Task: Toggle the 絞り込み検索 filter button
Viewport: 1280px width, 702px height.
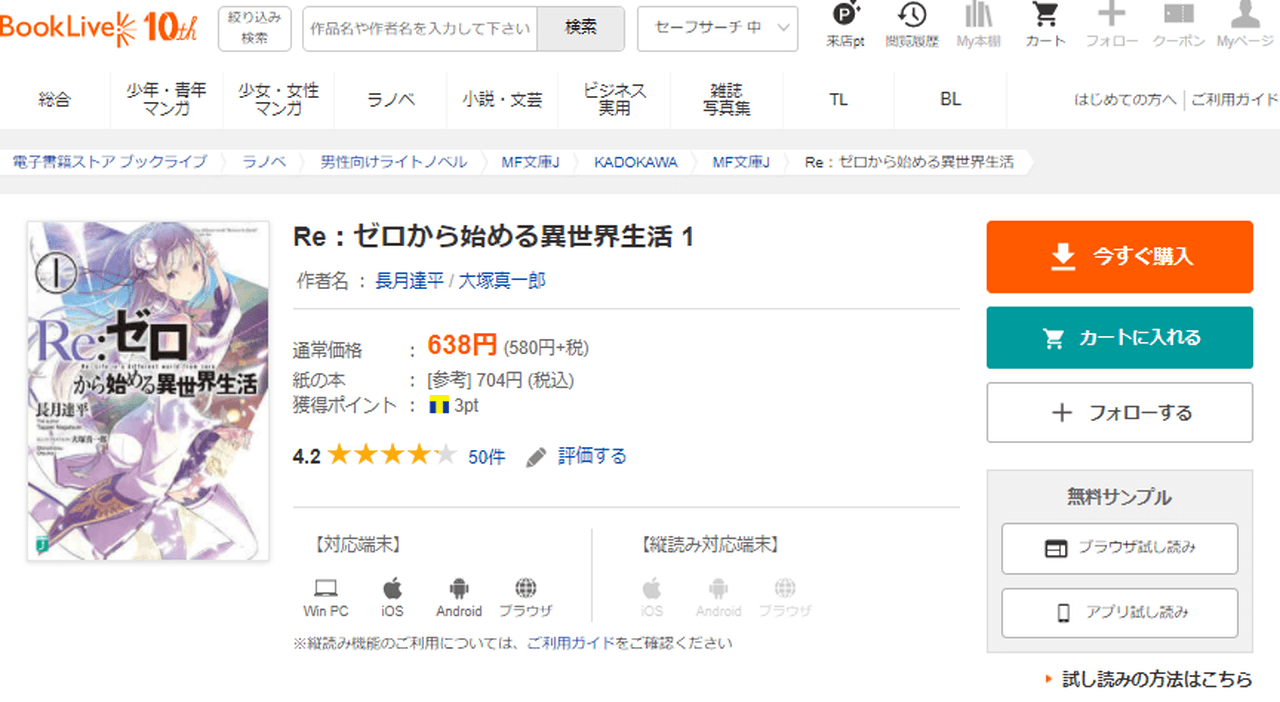Action: pyautogui.click(x=254, y=29)
